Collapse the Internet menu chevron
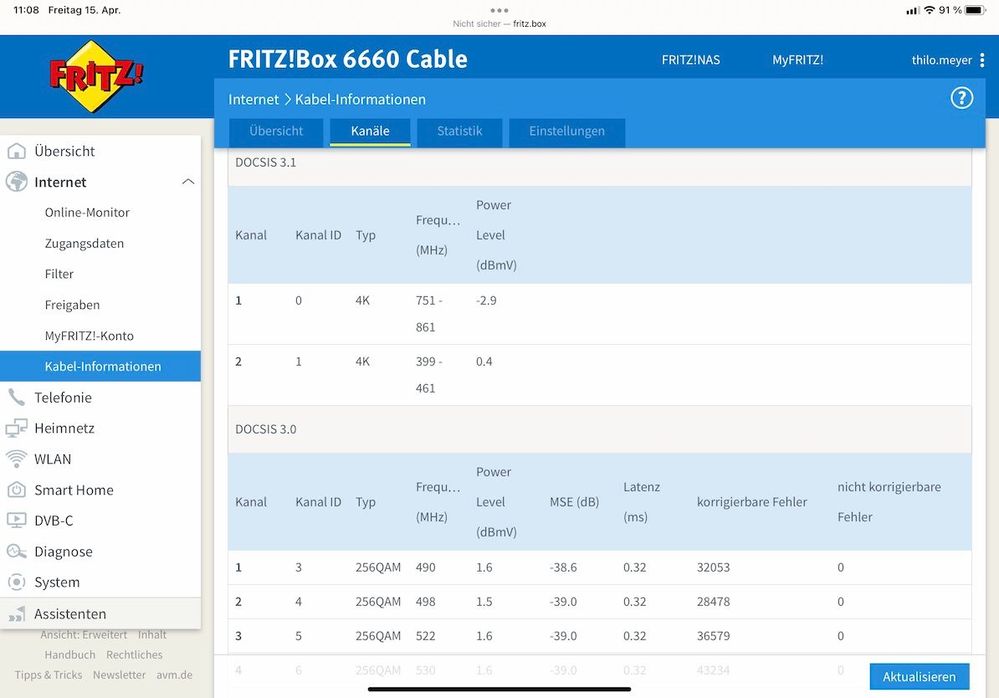The image size is (999, 698). tap(188, 182)
